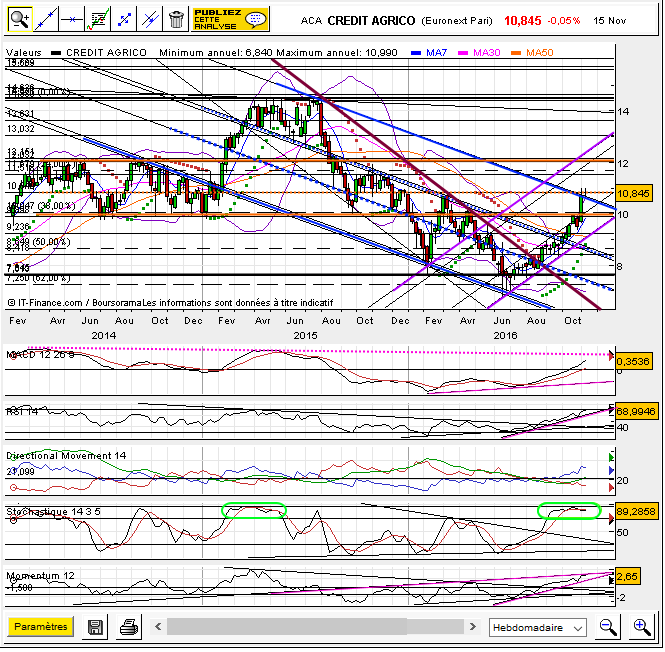665x652 pixels.
Task: Save chart with the floppy disk icon
Action: [96, 627]
